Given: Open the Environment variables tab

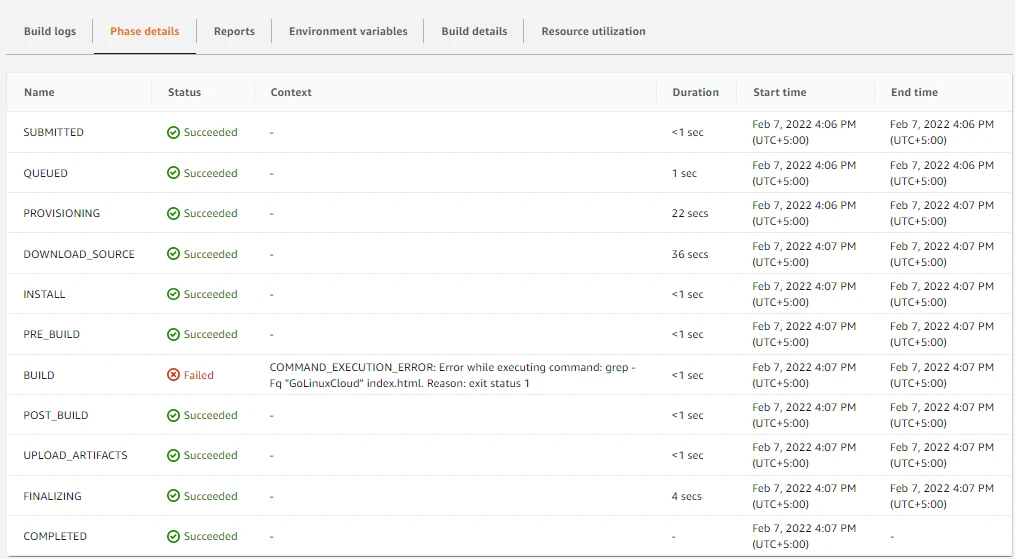Looking at the screenshot, I should pyautogui.click(x=348, y=31).
